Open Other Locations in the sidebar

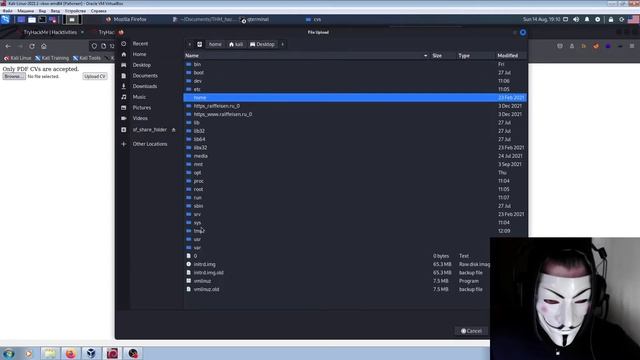(150, 144)
